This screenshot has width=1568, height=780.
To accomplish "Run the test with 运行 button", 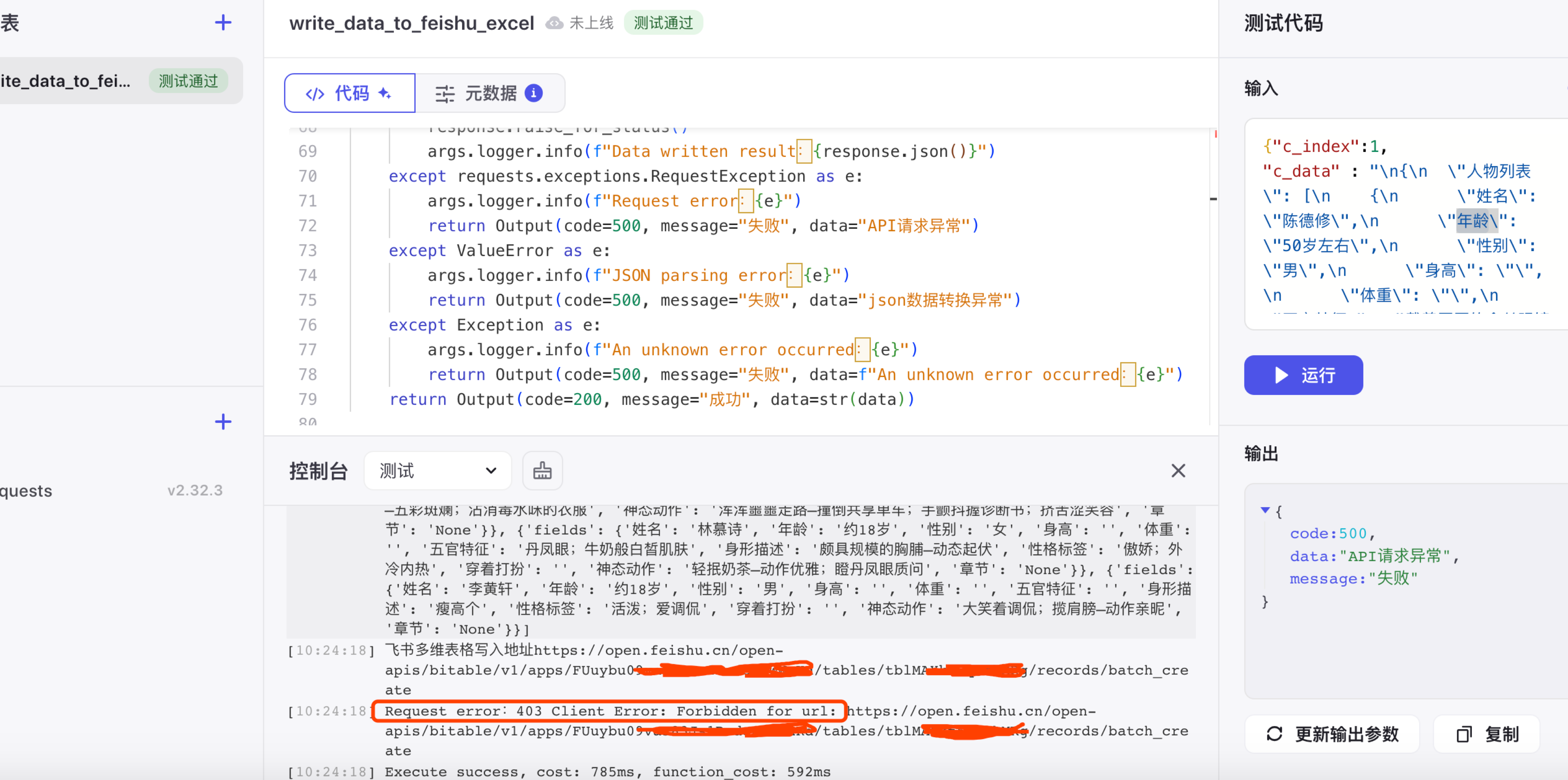I will point(1303,375).
